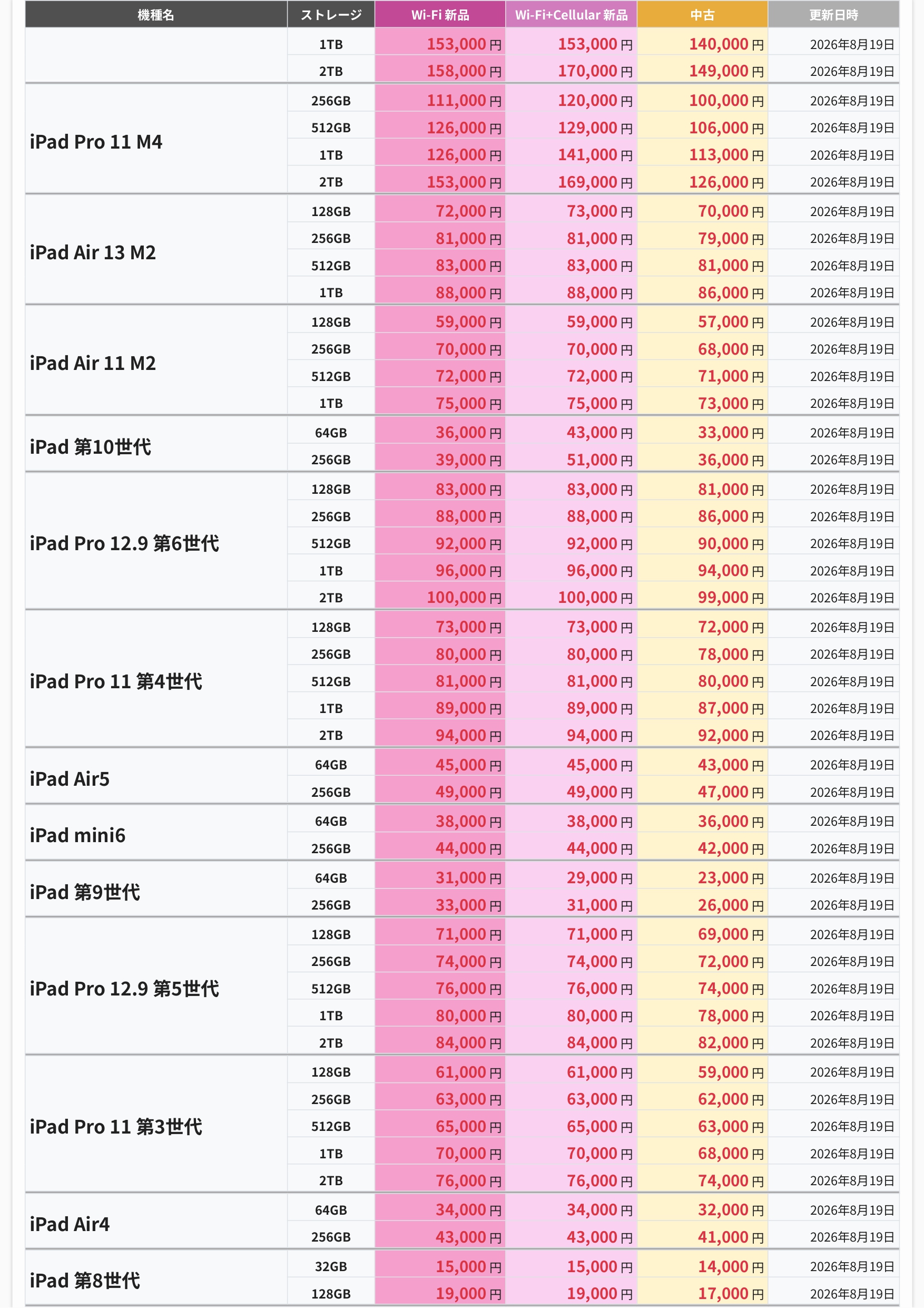The width and height of the screenshot is (924, 1308).
Task: Click the ストレージ column header
Action: (x=331, y=15)
